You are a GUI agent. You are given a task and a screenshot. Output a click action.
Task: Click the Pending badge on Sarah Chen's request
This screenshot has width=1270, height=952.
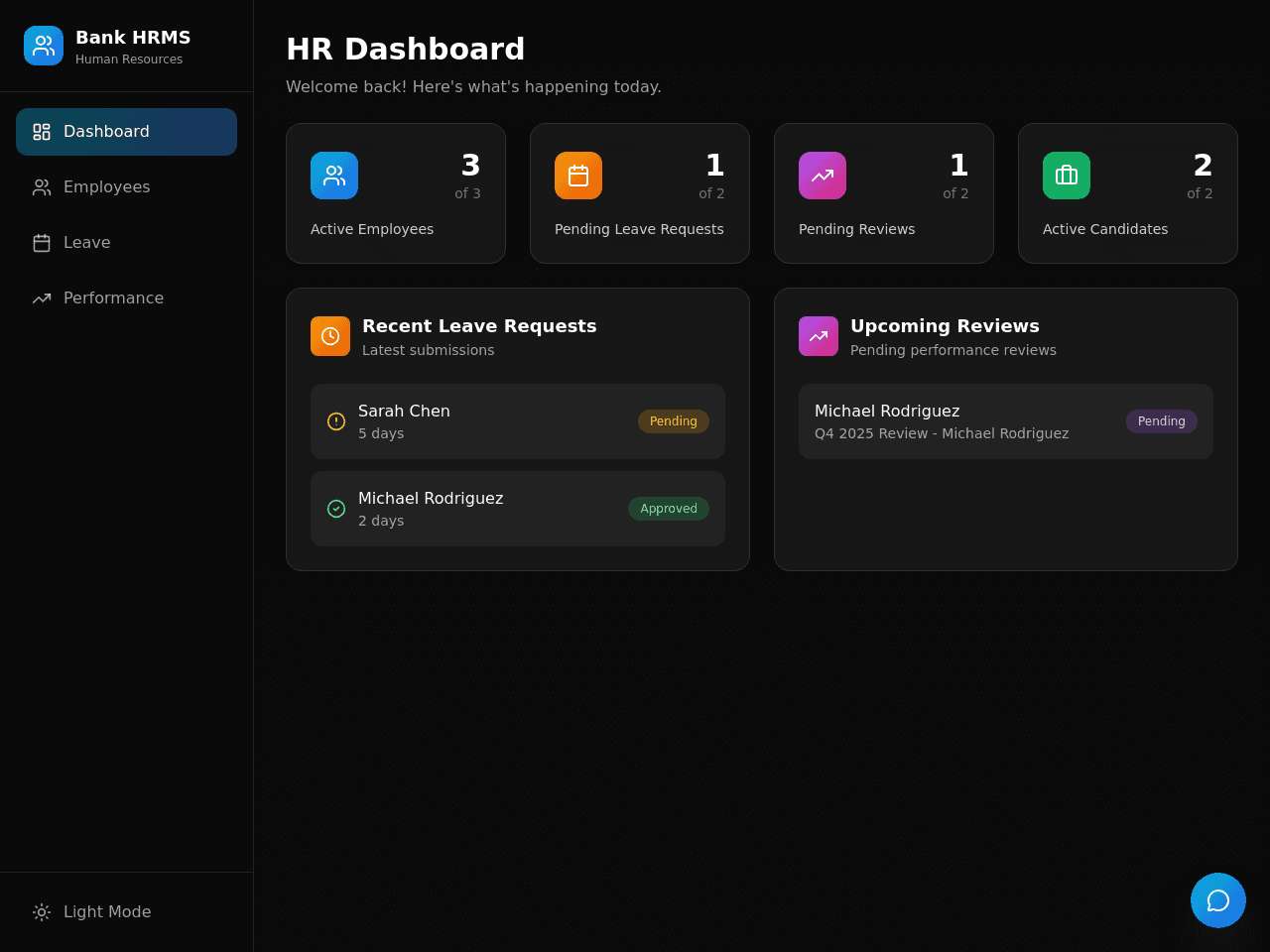point(674,421)
